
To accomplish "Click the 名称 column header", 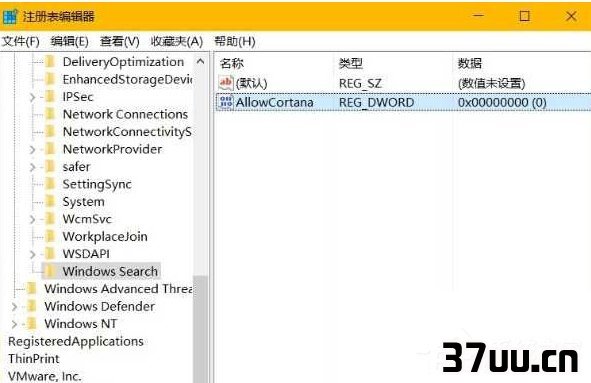I will click(232, 63).
